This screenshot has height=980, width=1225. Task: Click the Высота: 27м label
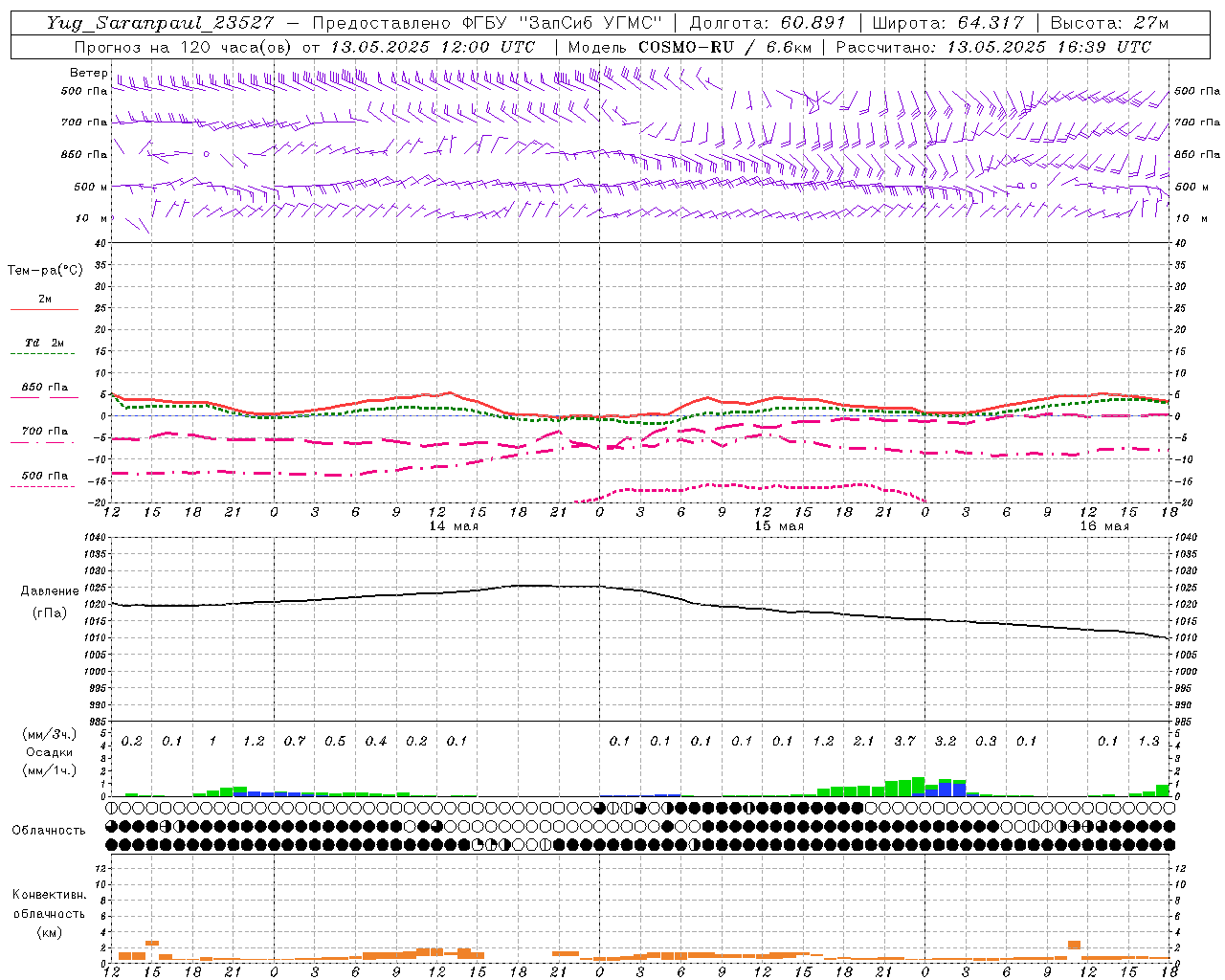point(1109,23)
